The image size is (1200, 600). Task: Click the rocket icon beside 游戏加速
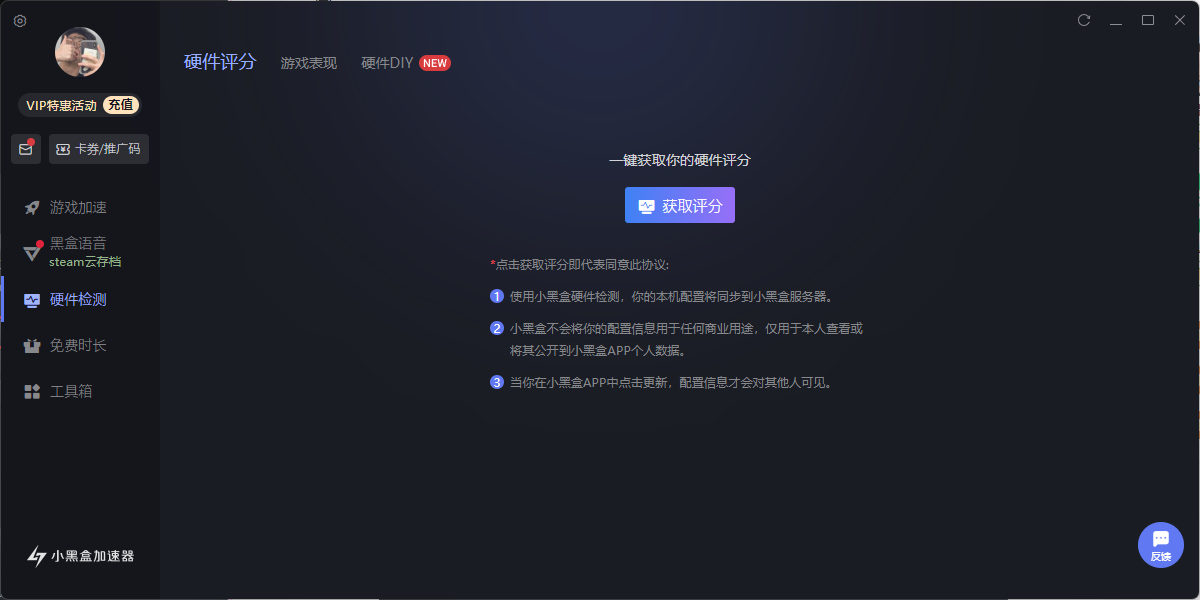pyautogui.click(x=32, y=207)
